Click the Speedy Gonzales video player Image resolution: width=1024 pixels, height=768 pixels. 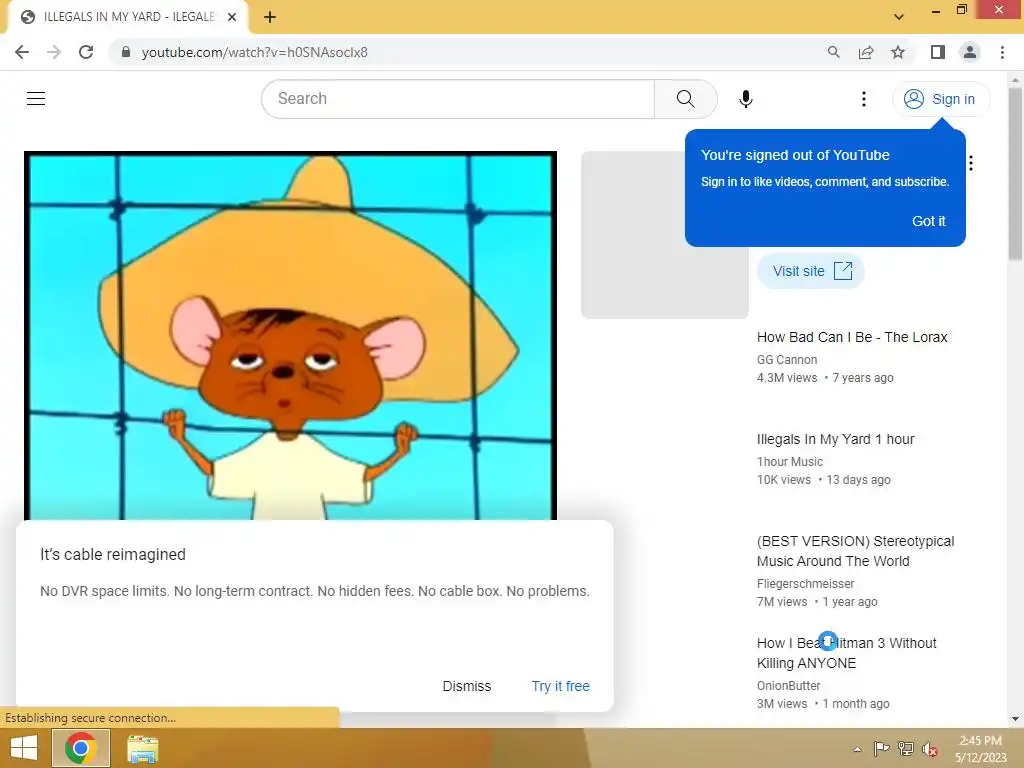[x=291, y=336]
